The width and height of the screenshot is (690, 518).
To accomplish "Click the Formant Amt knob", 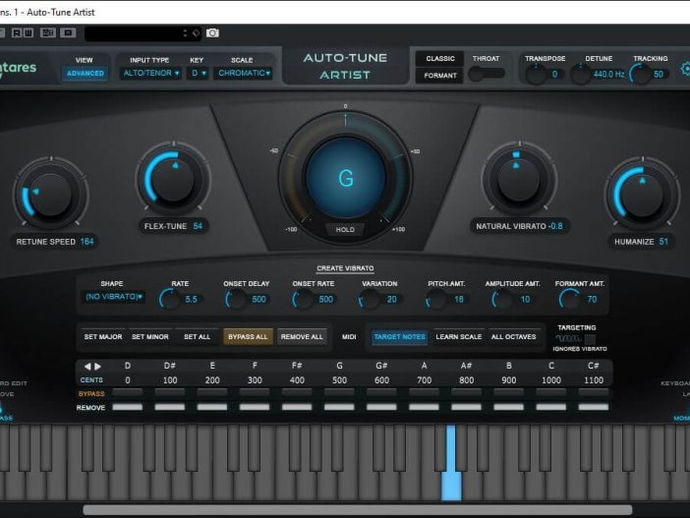I will [570, 300].
